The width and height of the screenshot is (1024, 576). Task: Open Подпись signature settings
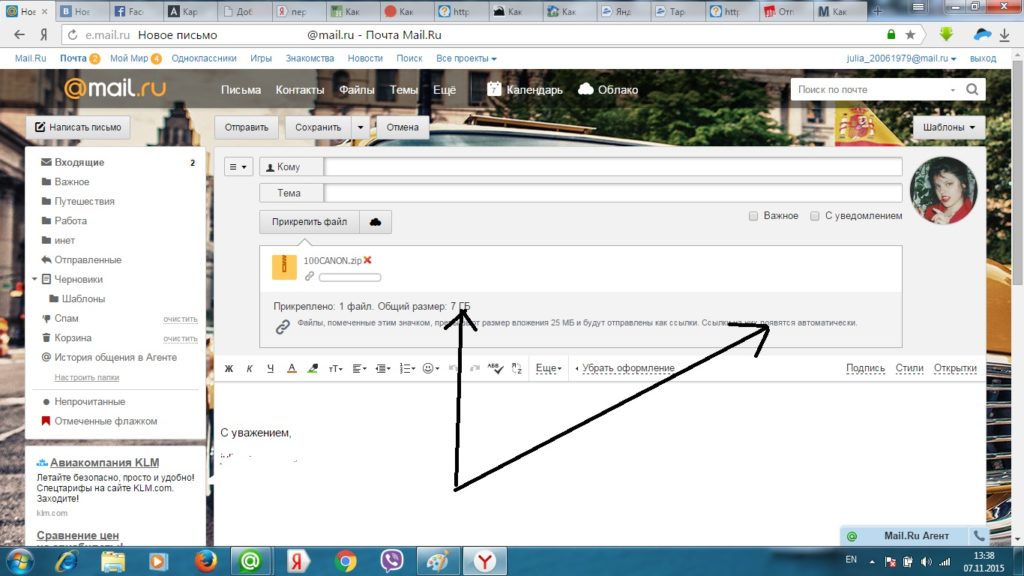(x=865, y=368)
